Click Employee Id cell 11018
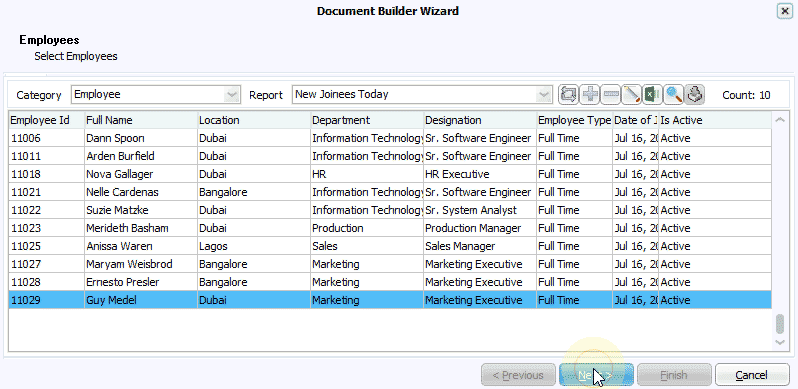The image size is (798, 389). point(46,174)
